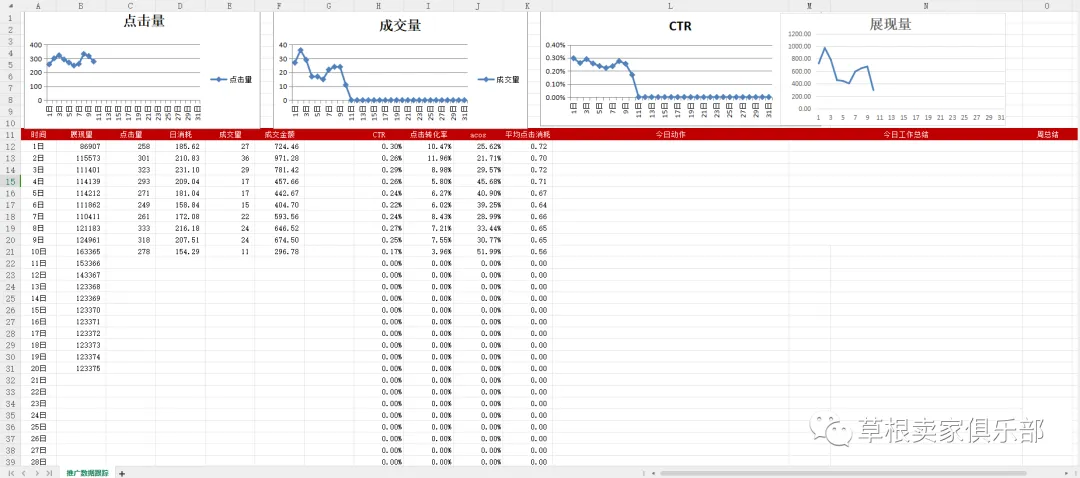Select cell with value 231.10
Screen dimensions: 1080x478
[180, 170]
